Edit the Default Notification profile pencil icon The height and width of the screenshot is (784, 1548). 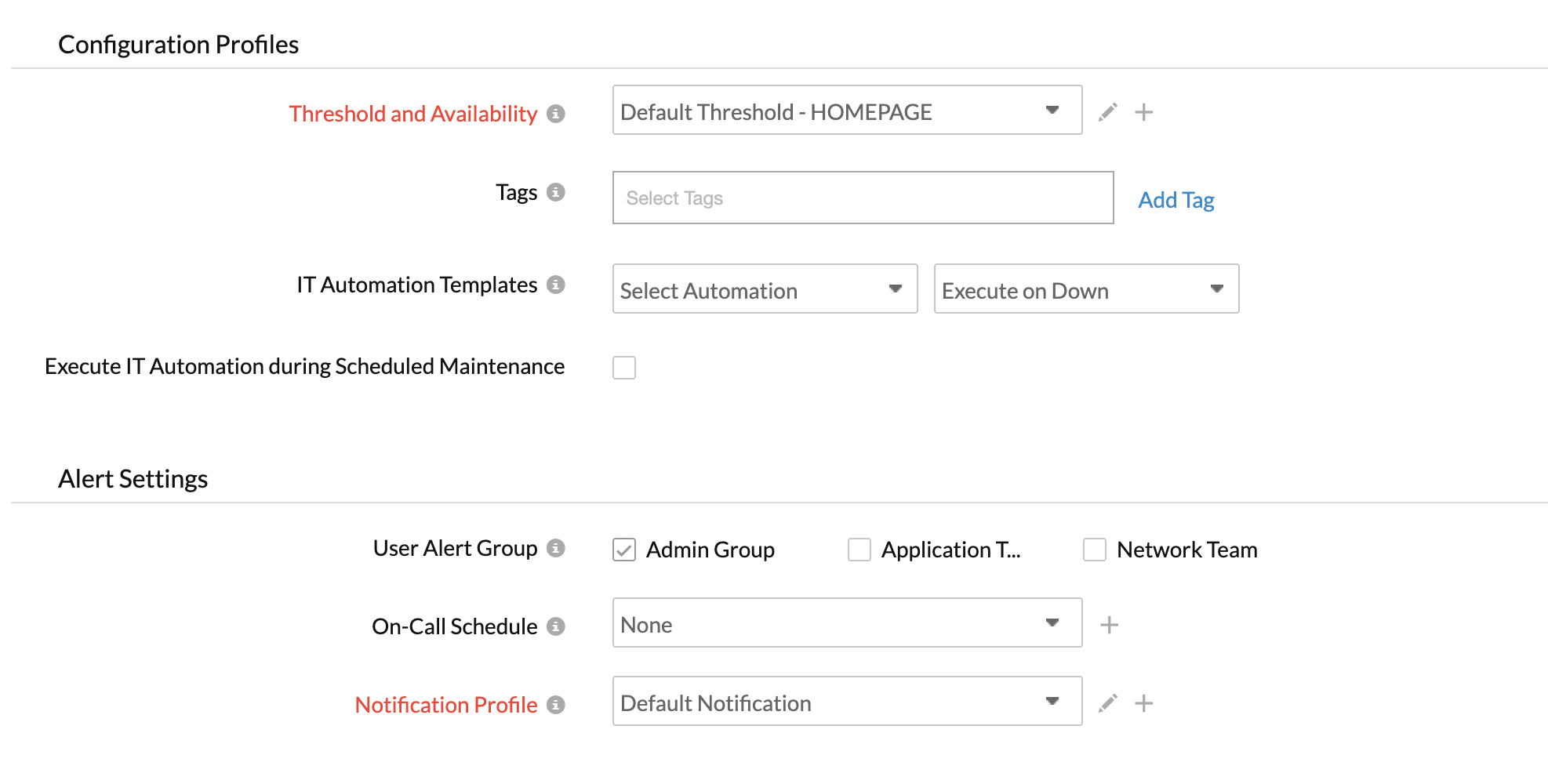(1107, 703)
